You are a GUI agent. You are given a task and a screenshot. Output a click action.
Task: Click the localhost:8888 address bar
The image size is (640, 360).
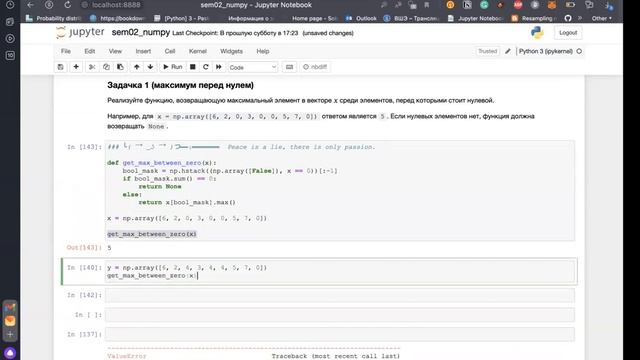116,5
